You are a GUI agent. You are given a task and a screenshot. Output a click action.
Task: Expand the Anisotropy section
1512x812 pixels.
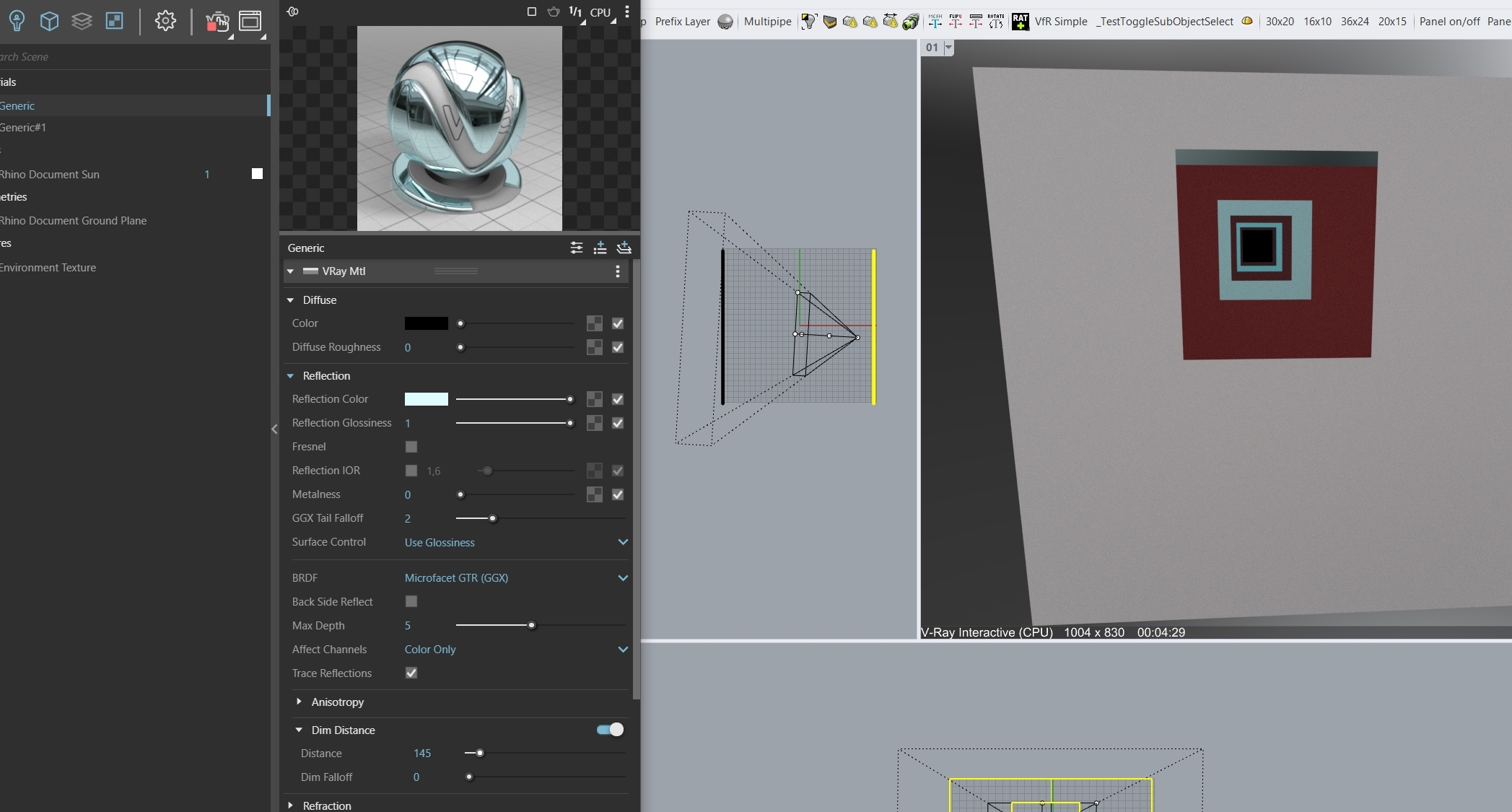[x=299, y=702]
